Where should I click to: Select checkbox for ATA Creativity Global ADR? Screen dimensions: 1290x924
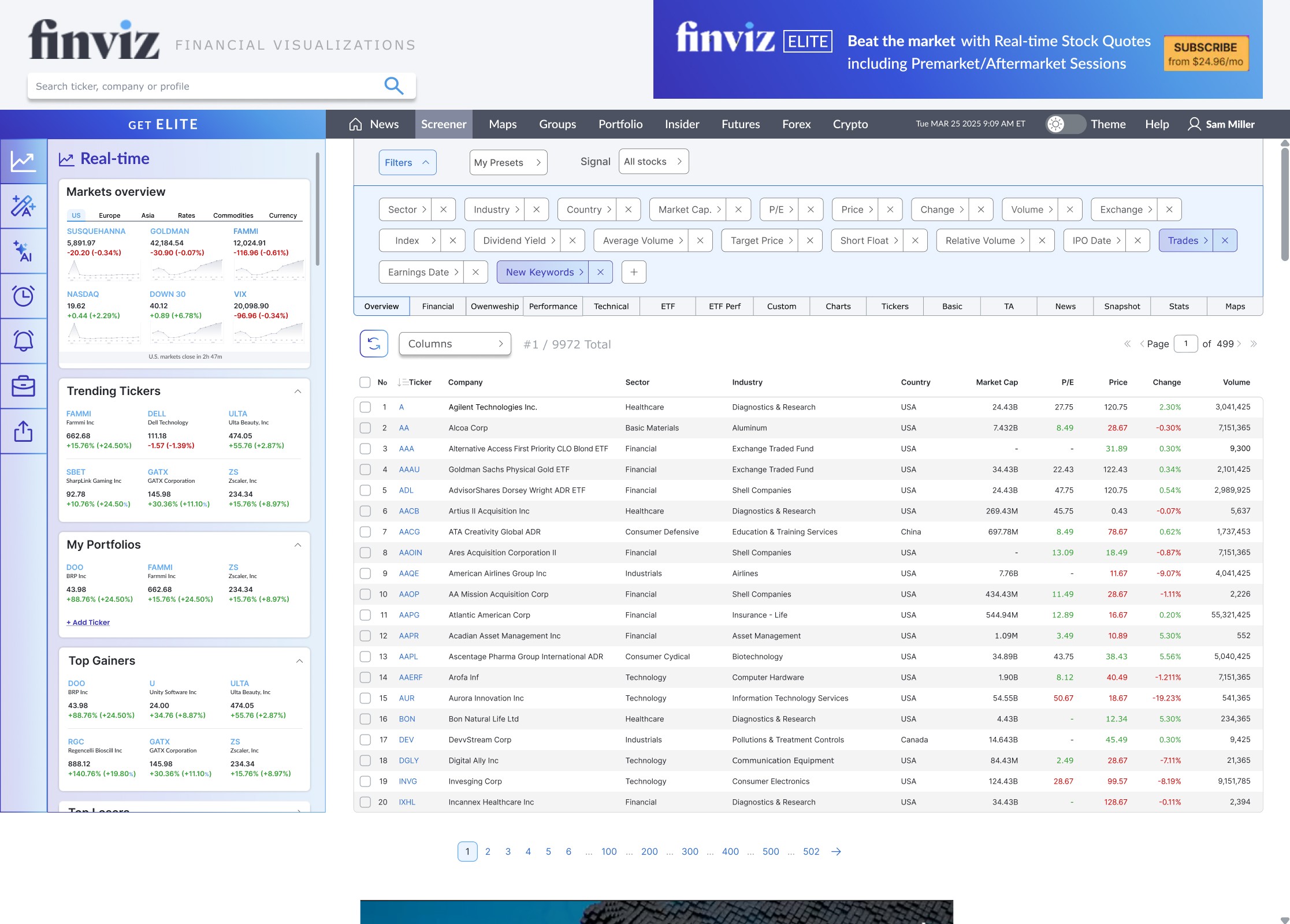coord(365,532)
